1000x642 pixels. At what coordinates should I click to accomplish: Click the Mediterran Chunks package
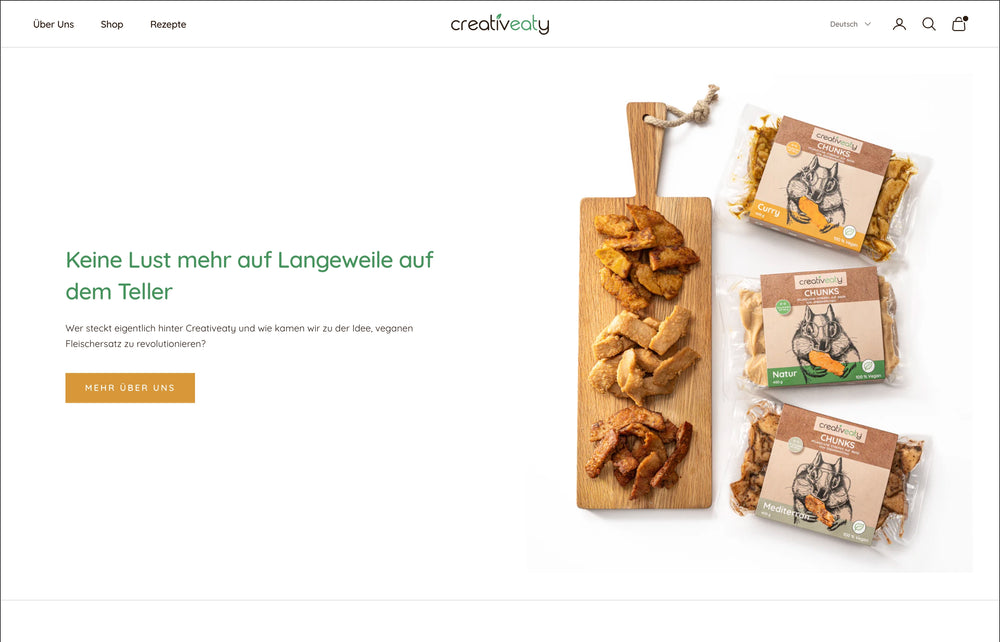coord(828,471)
